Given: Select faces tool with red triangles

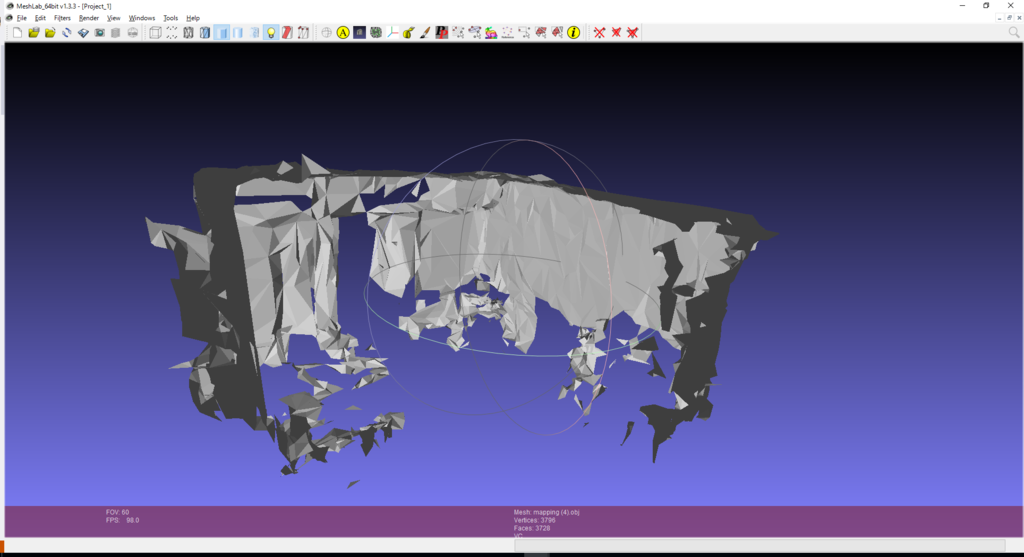Looking at the screenshot, I should [x=541, y=33].
